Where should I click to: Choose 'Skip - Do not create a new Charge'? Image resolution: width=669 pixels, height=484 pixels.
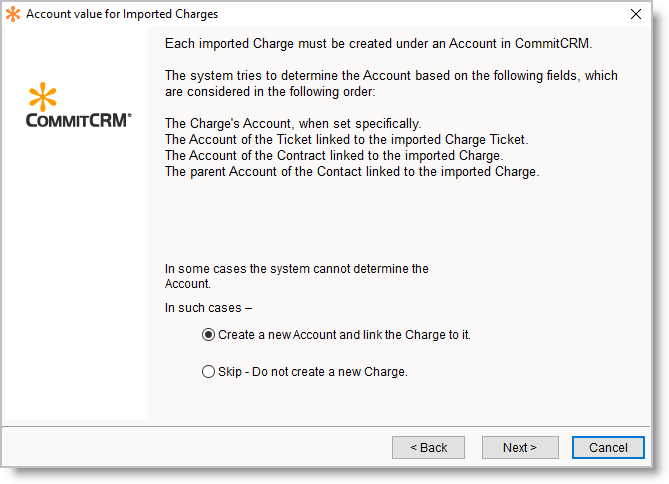(208, 372)
